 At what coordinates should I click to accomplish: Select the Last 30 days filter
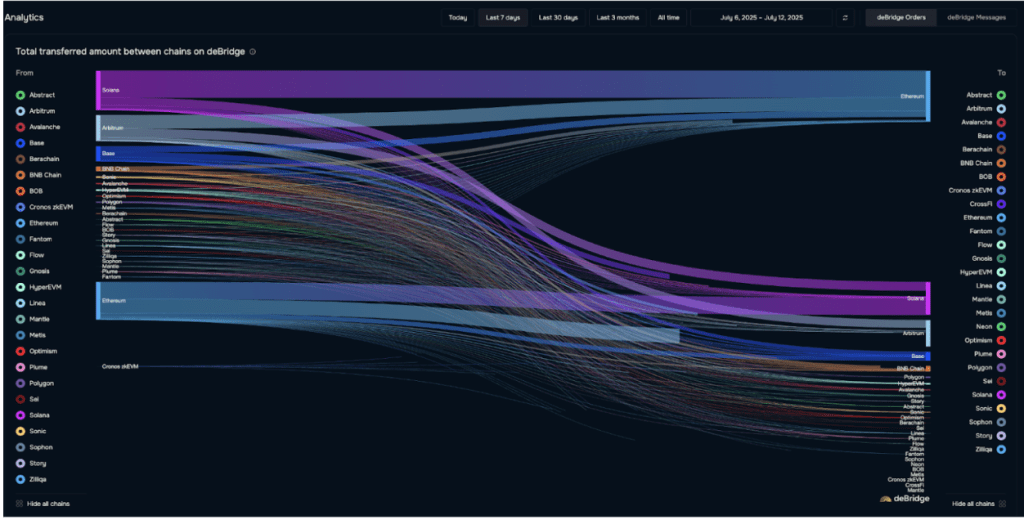coord(558,18)
